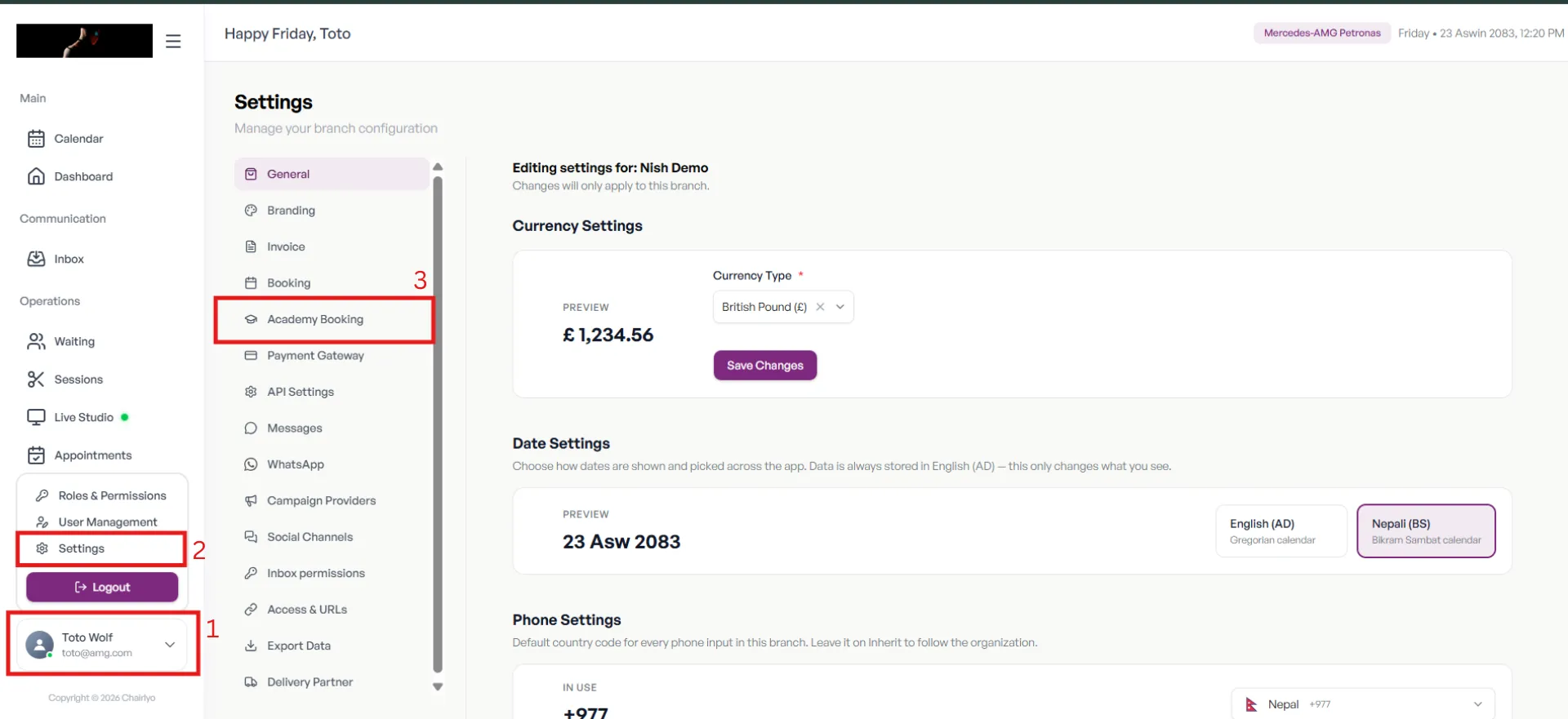The image size is (1568, 719).
Task: Open Messages settings section
Action: pos(332,428)
